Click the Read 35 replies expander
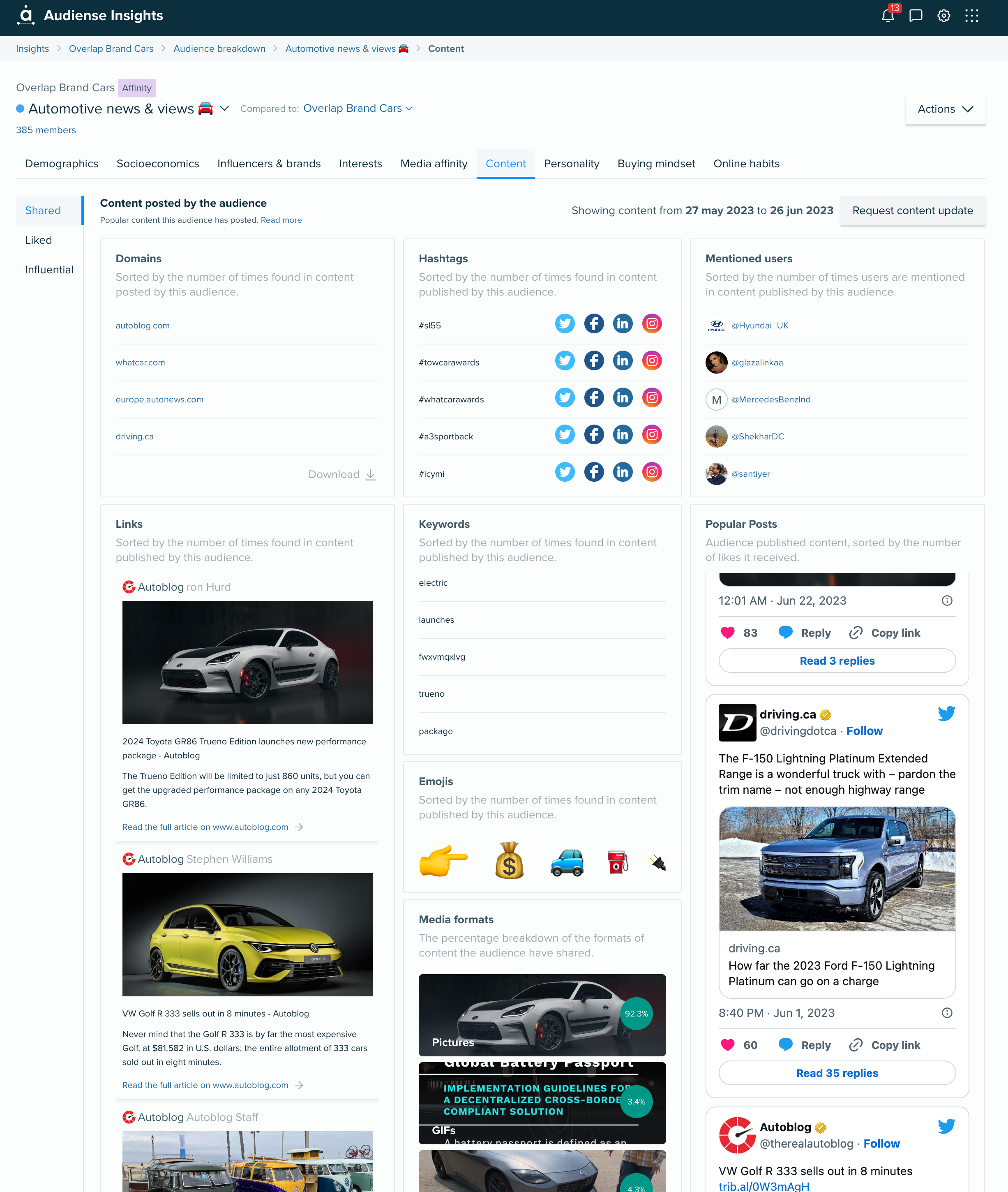Image resolution: width=1008 pixels, height=1192 pixels. [837, 1073]
